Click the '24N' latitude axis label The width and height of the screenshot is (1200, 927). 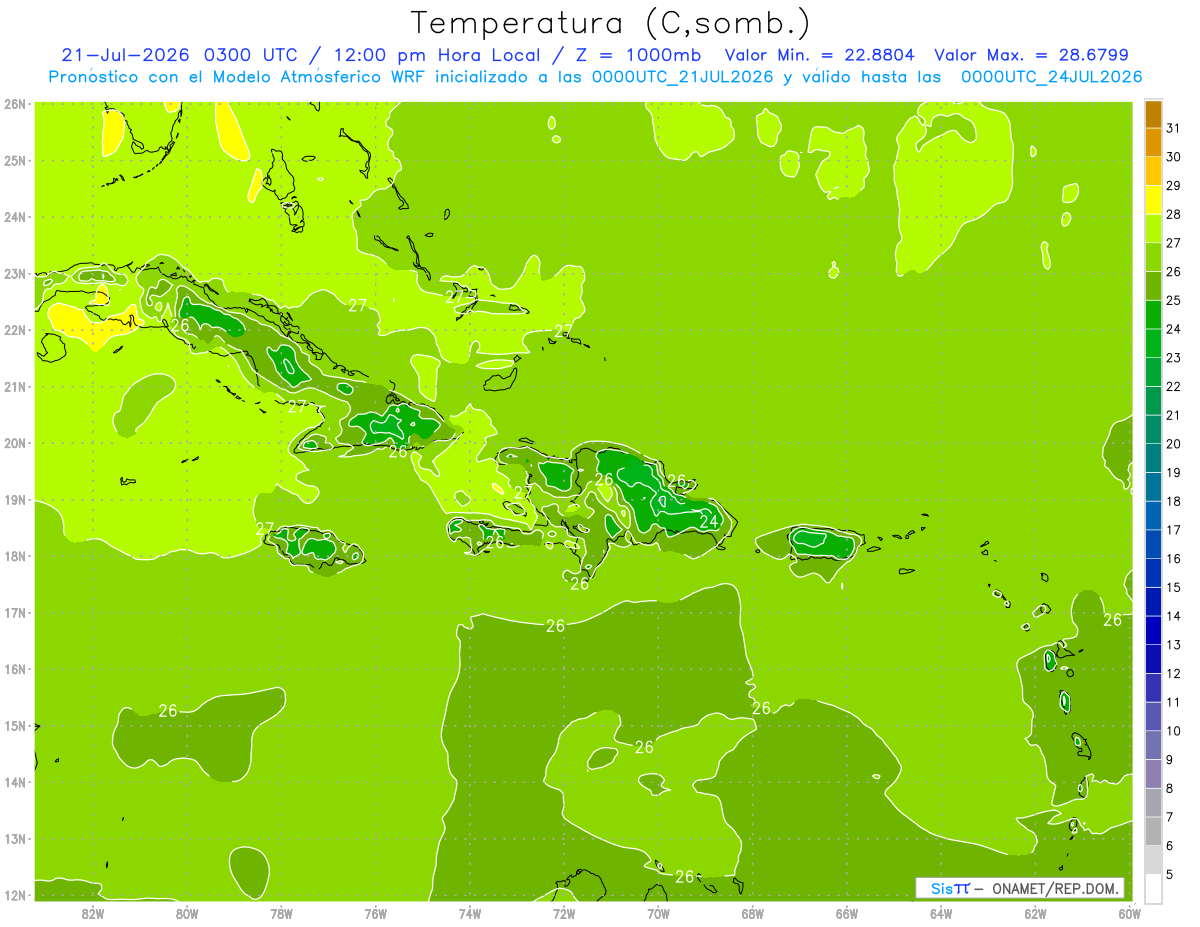point(14,217)
